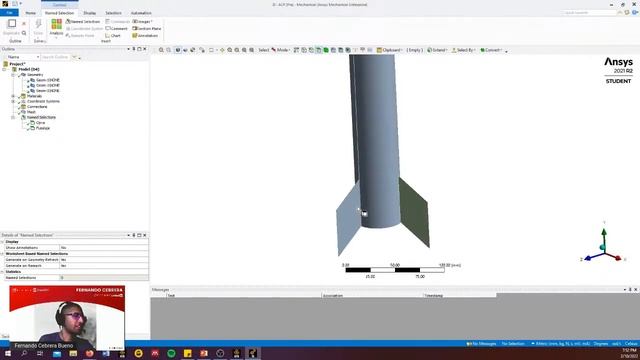The height and width of the screenshot is (360, 640).
Task: Open the File tab
Action: click(x=9, y=13)
